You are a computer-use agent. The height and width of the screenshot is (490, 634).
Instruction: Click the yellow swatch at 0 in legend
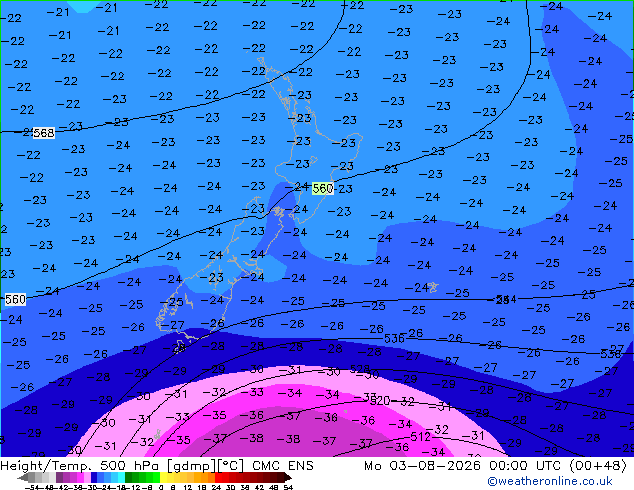[x=164, y=478]
